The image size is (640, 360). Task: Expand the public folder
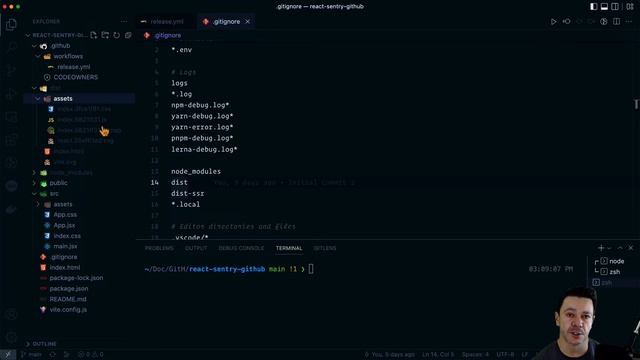[34, 183]
